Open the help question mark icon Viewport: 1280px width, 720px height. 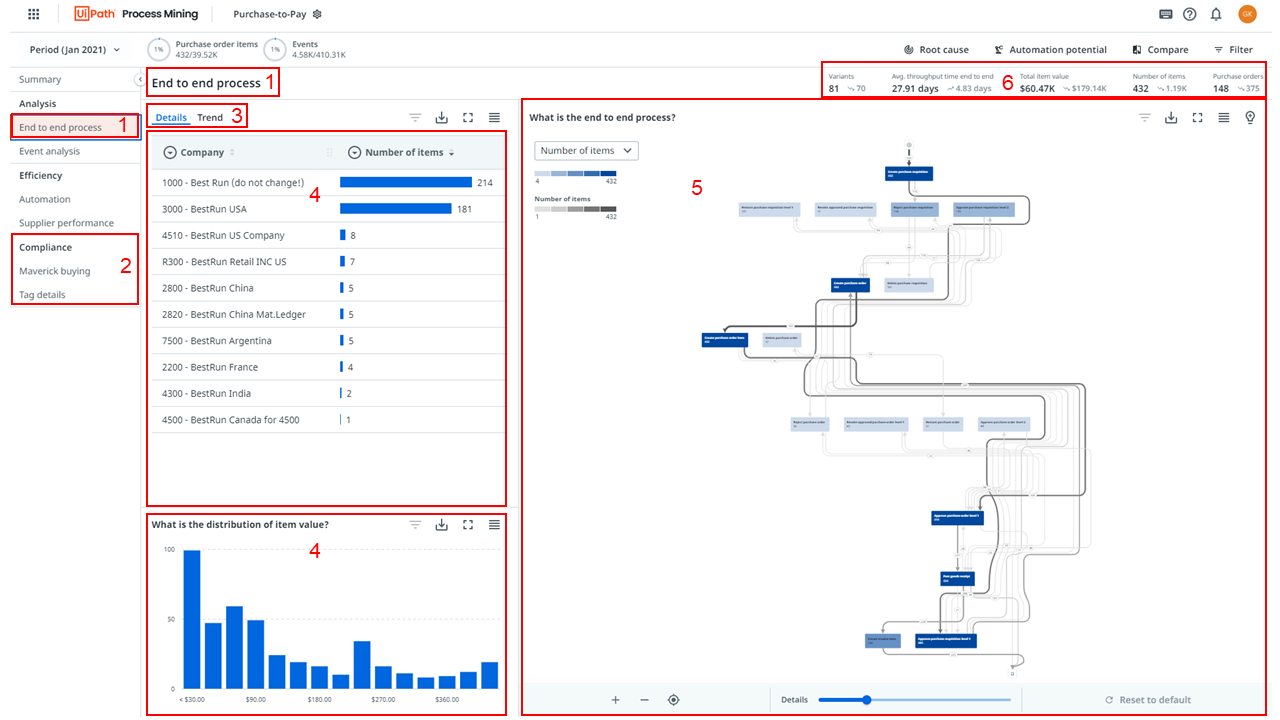click(1189, 14)
